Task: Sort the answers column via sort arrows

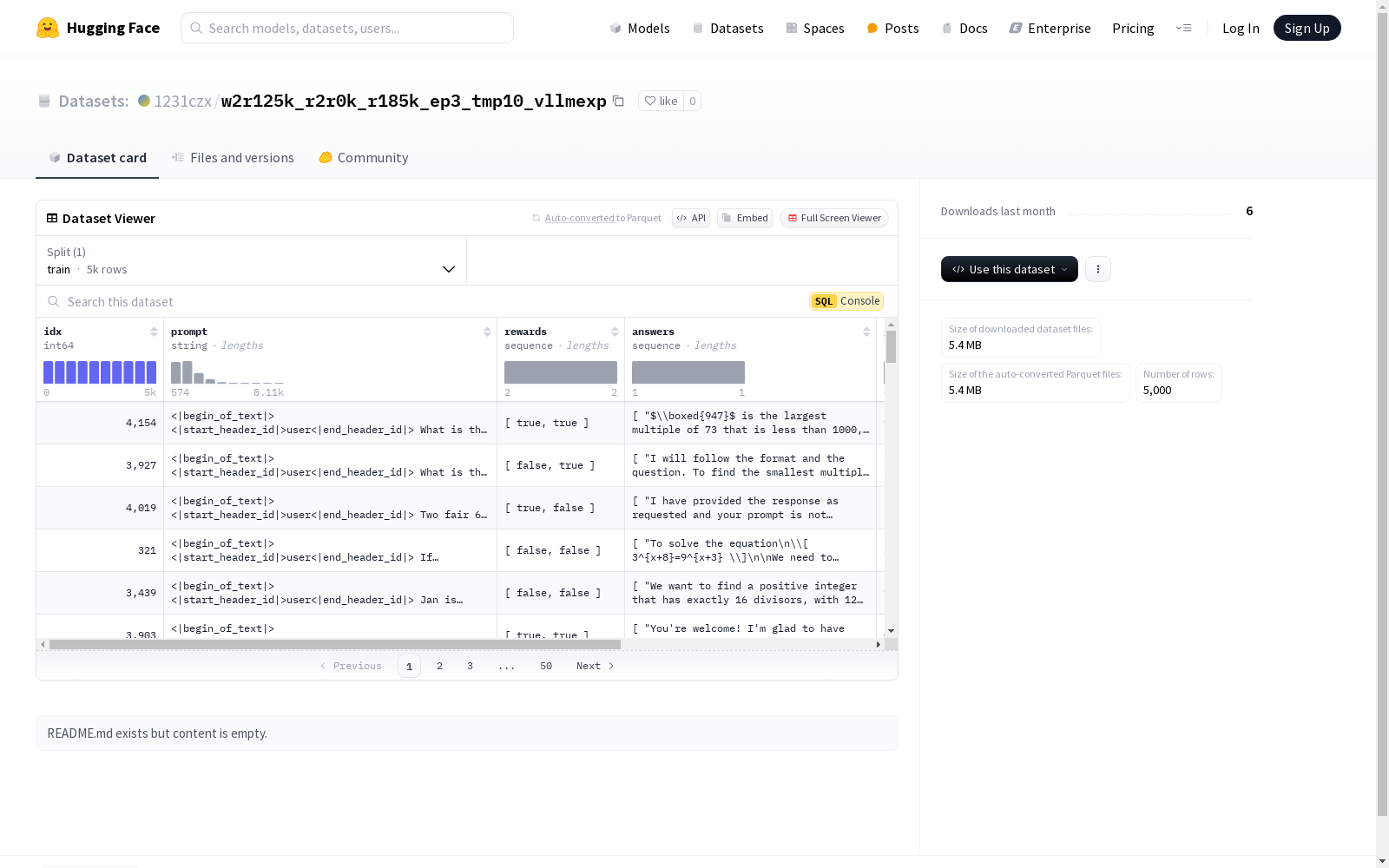Action: click(866, 332)
